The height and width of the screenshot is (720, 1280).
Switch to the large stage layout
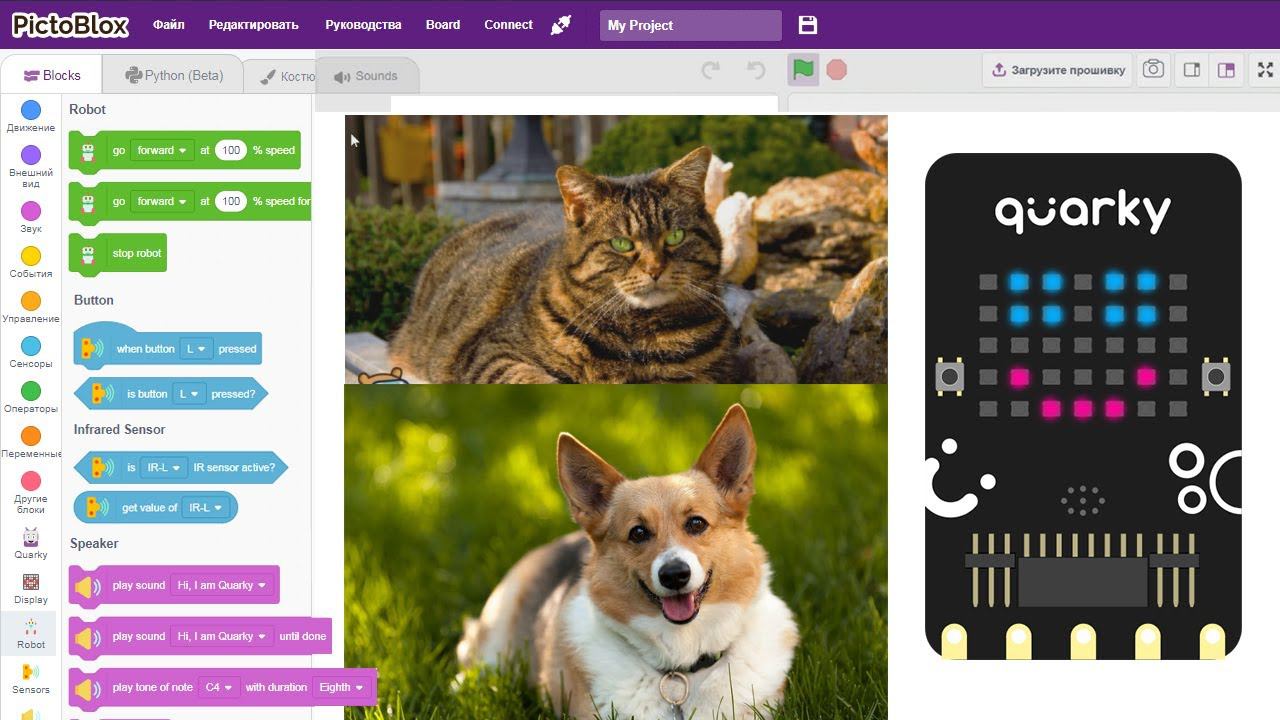click(1226, 70)
